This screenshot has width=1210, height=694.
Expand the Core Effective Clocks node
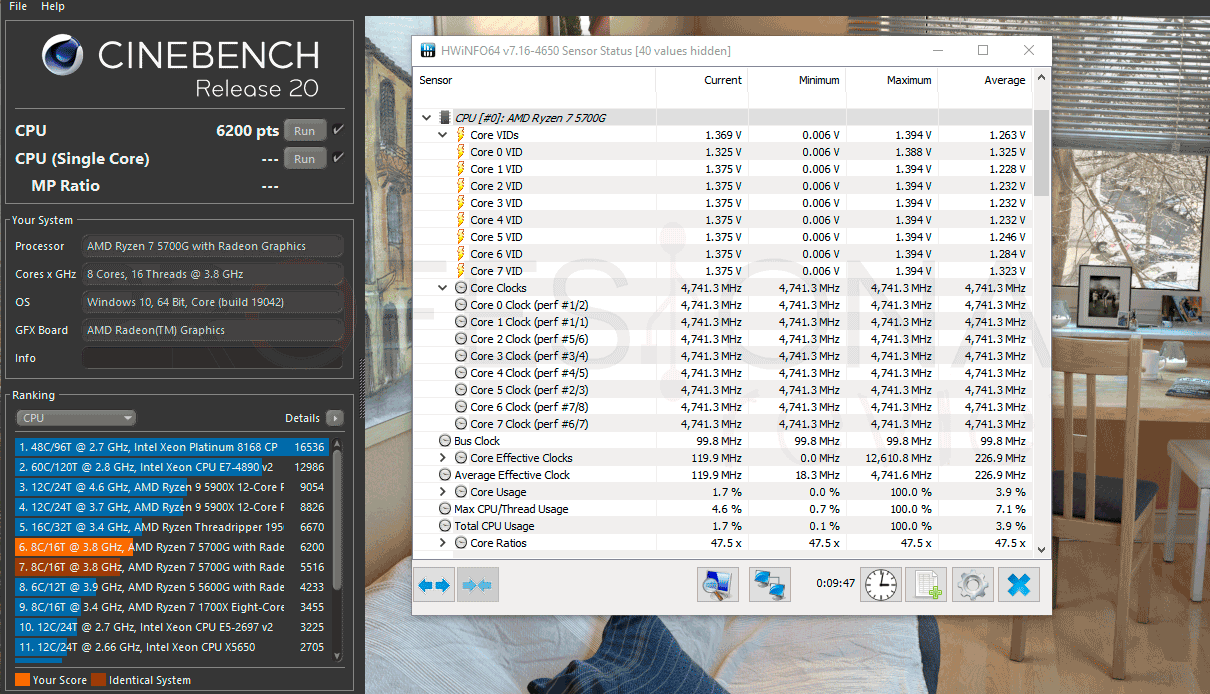point(443,458)
